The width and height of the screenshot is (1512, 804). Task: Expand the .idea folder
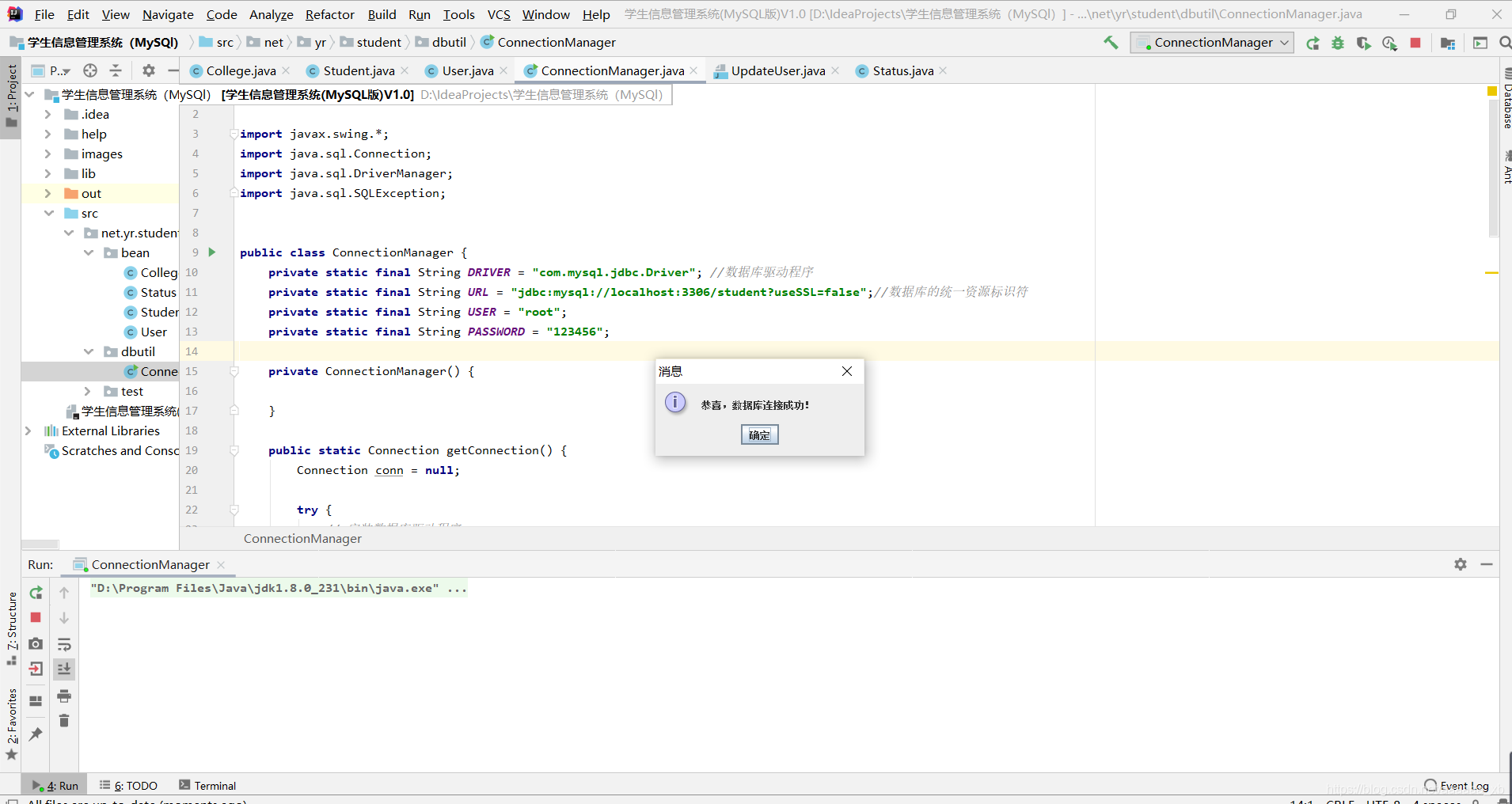pyautogui.click(x=47, y=114)
